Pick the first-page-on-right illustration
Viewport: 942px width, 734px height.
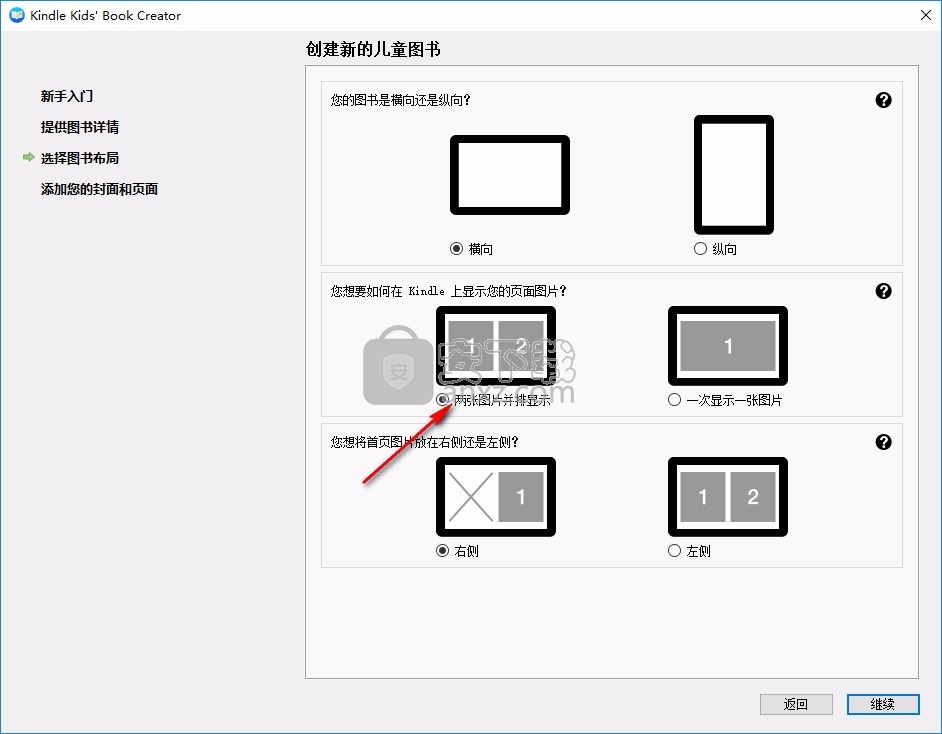point(496,497)
